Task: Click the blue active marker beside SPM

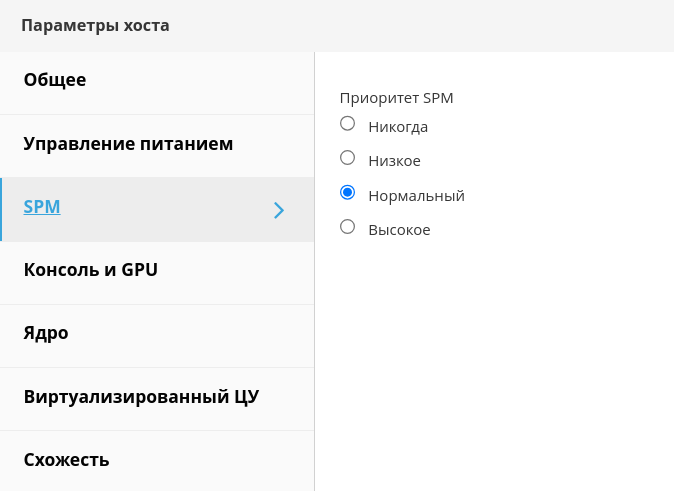Action: pos(1,209)
